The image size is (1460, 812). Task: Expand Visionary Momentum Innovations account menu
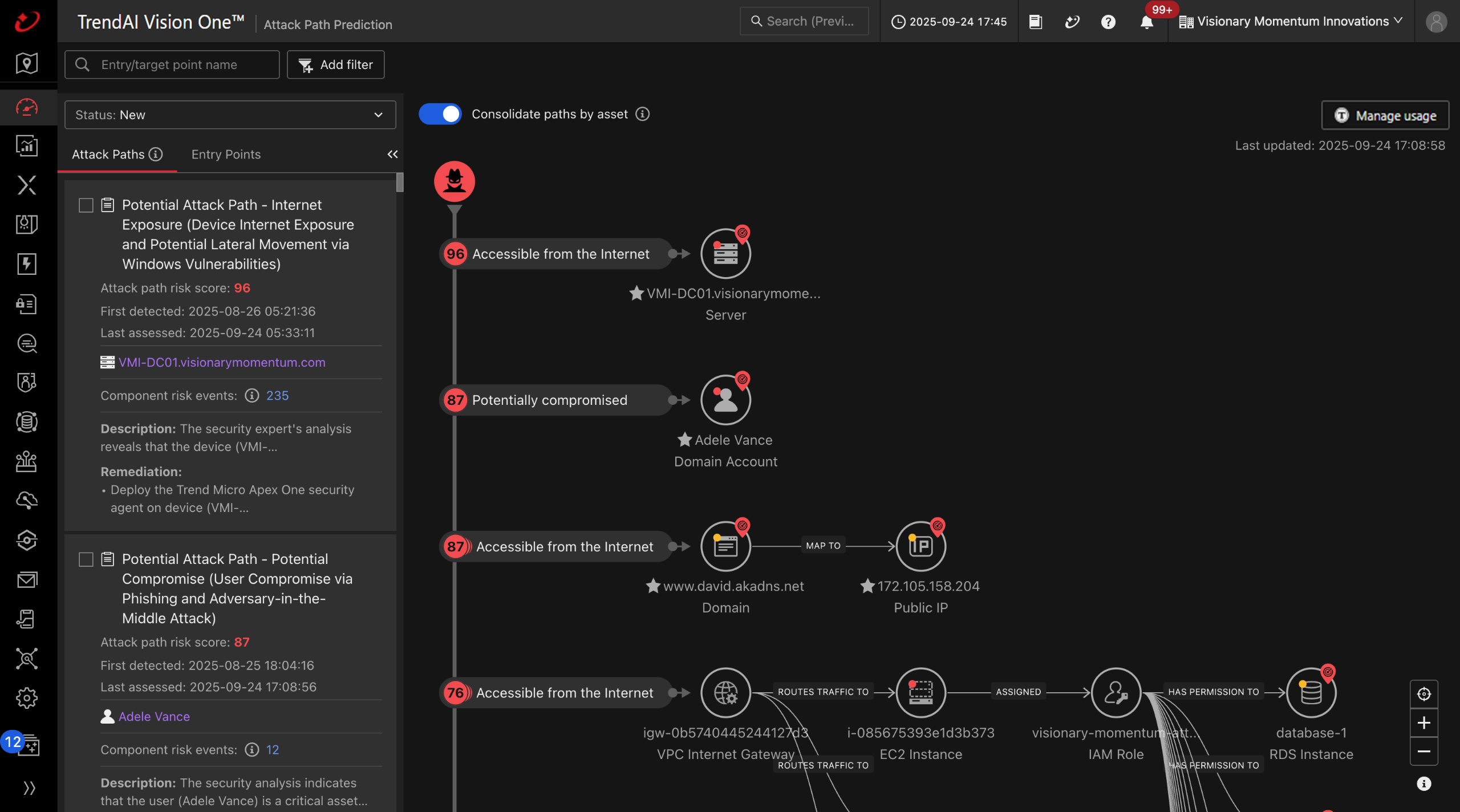[x=1291, y=22]
